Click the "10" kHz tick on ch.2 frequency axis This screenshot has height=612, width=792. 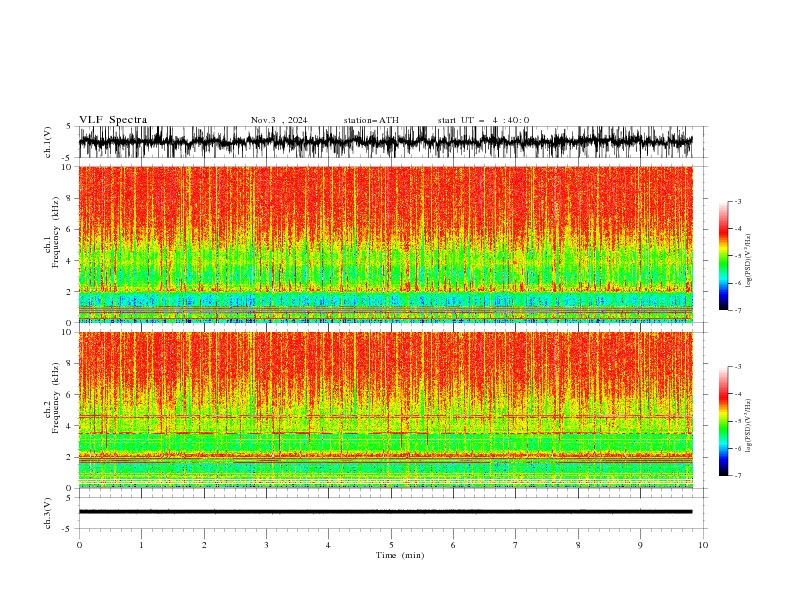pyautogui.click(x=67, y=332)
